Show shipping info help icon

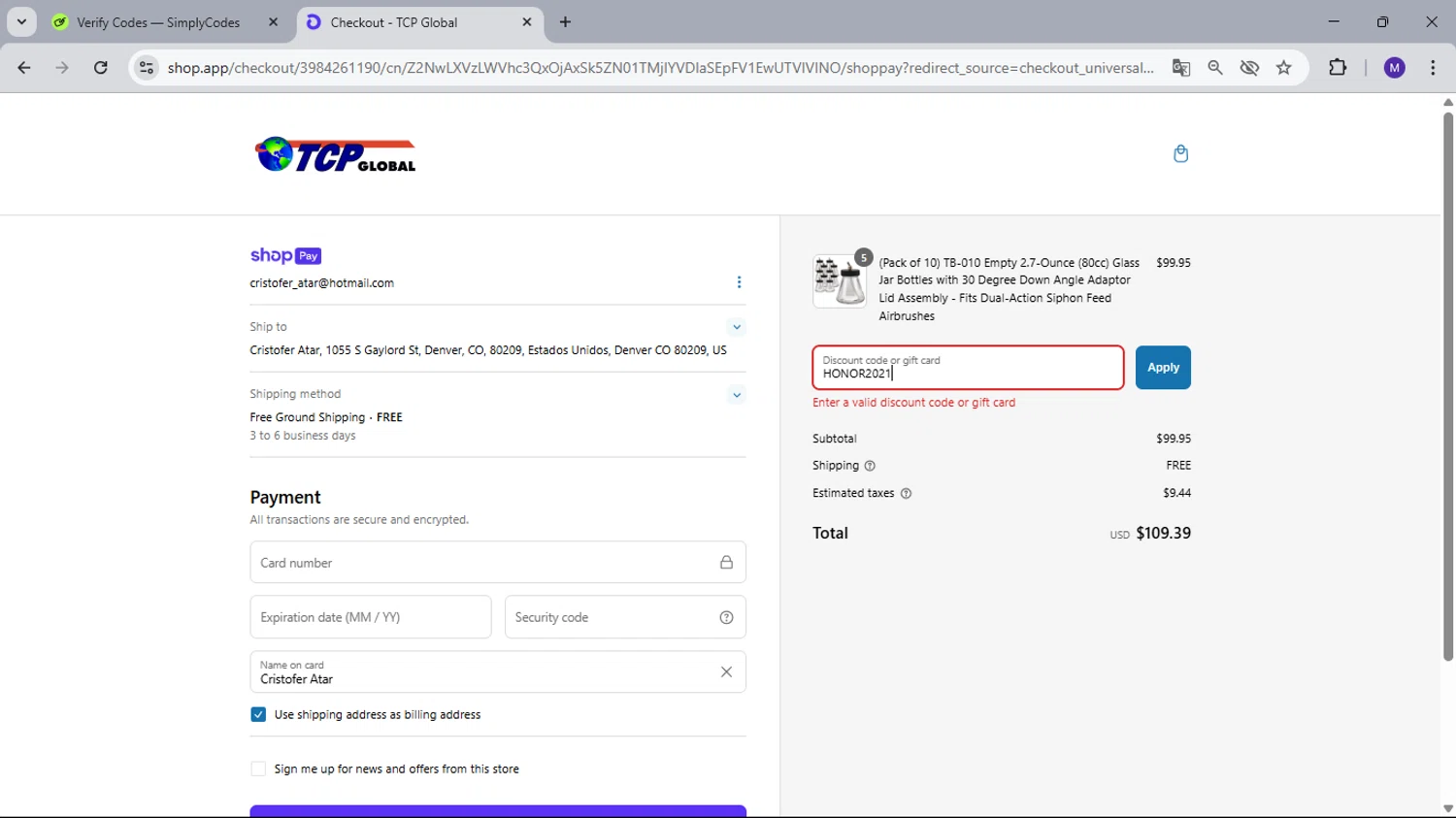pyautogui.click(x=870, y=466)
